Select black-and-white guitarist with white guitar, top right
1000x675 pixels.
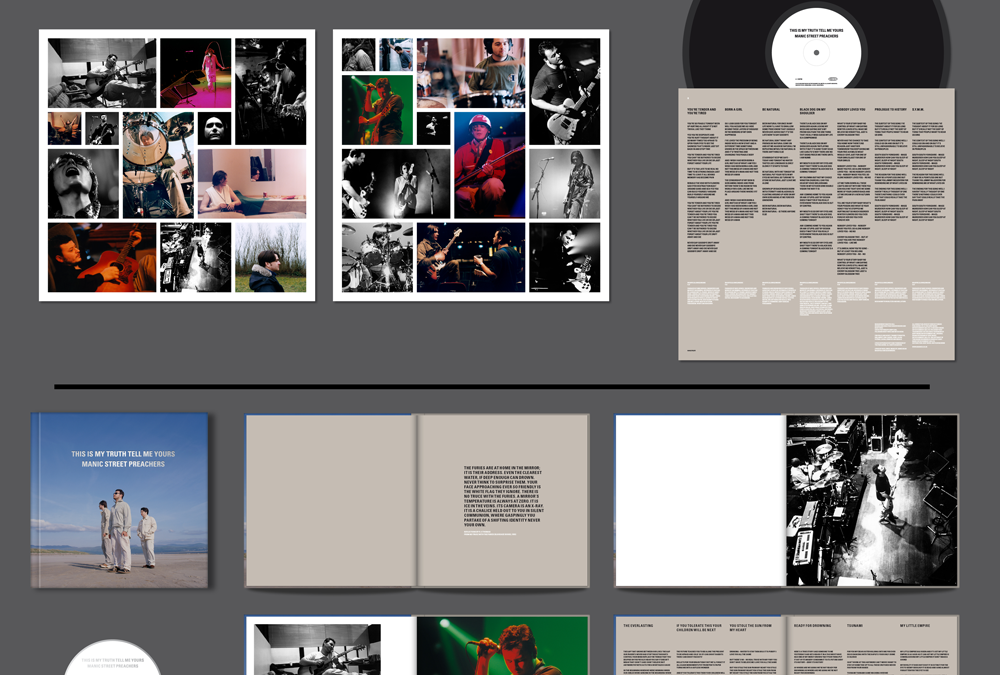(564, 91)
